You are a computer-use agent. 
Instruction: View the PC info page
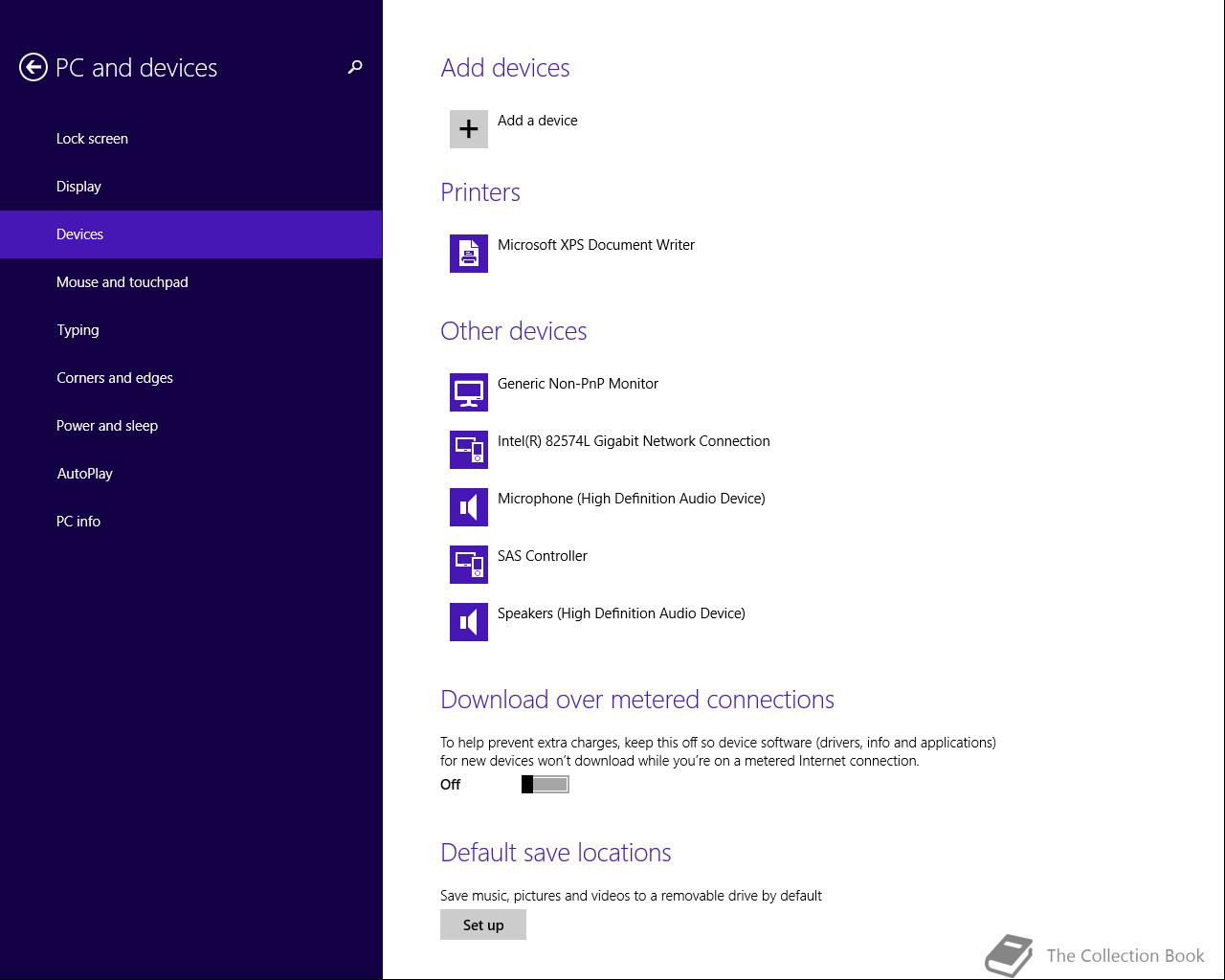pos(78,522)
